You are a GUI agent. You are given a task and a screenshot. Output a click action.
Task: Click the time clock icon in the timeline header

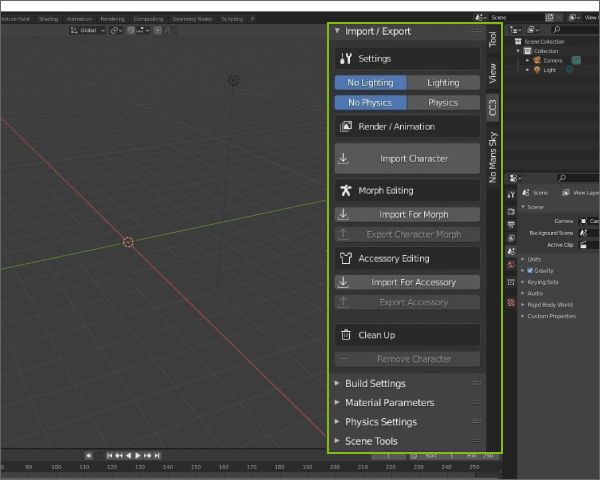pyautogui.click(x=414, y=456)
